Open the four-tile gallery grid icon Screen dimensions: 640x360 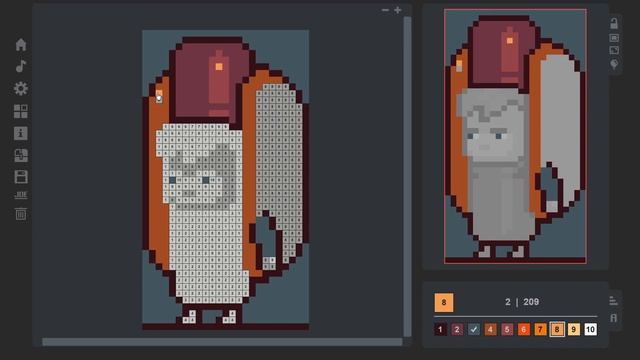tap(21, 111)
